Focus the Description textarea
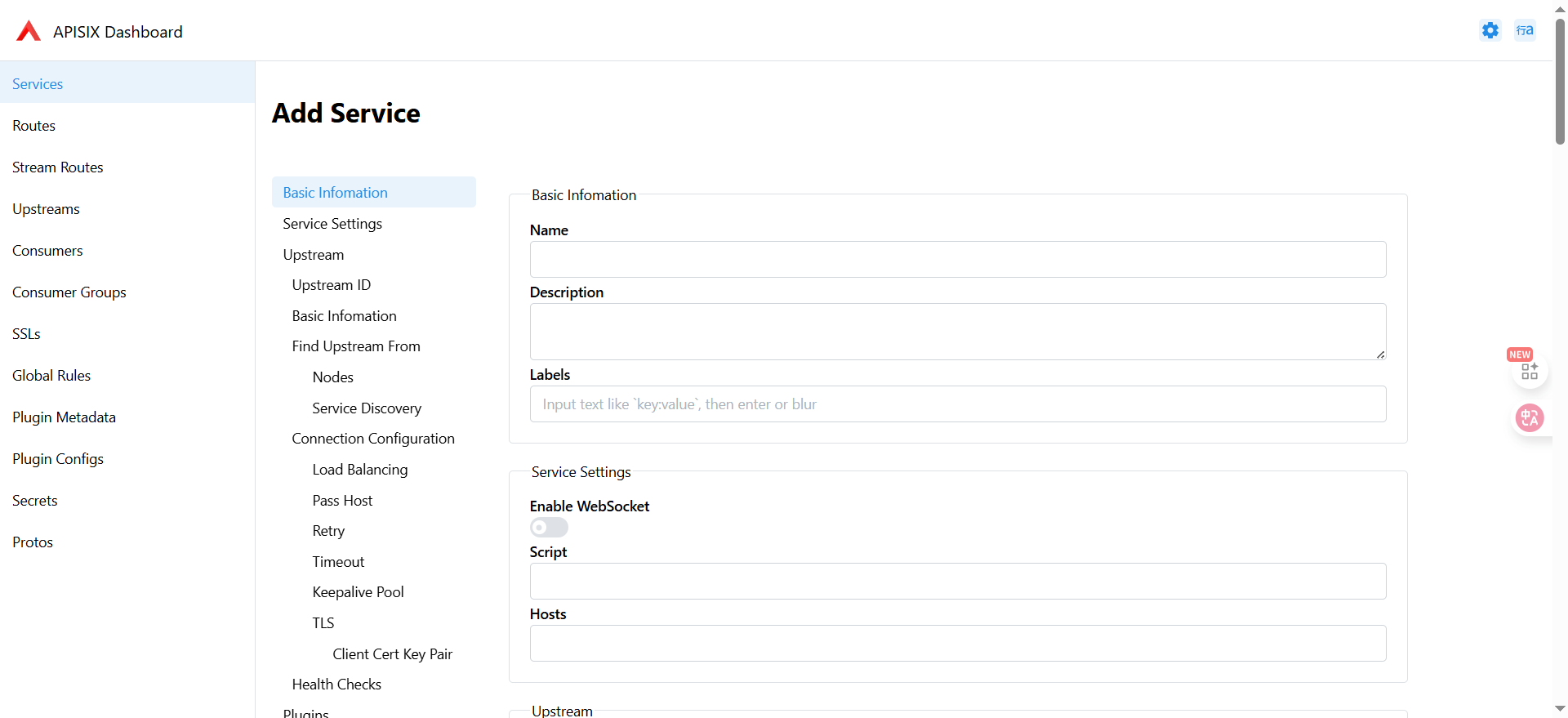Screen dimensions: 1568x718 [x=958, y=332]
